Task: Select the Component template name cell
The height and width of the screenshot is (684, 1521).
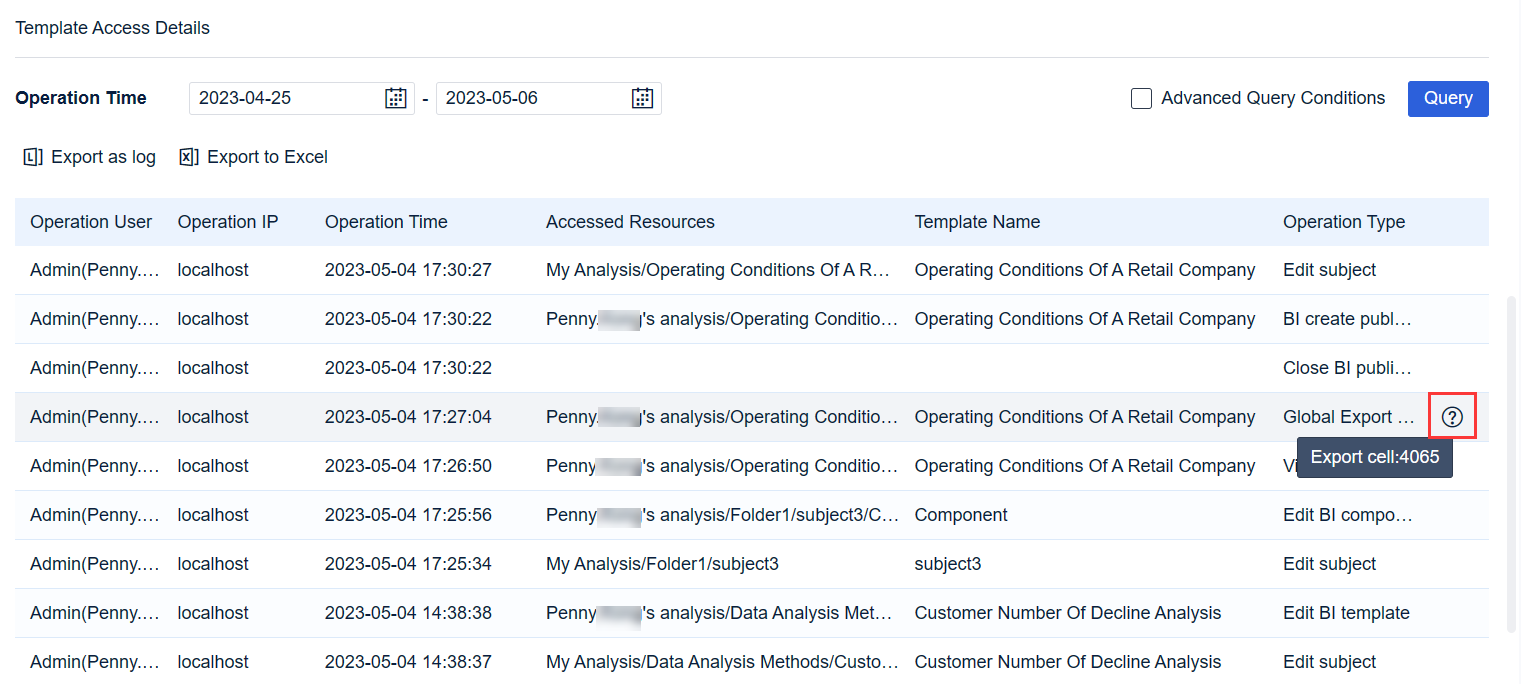Action: click(960, 514)
